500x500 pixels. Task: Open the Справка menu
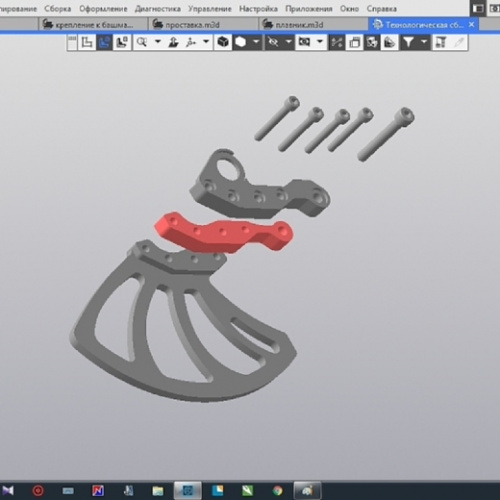click(x=381, y=9)
